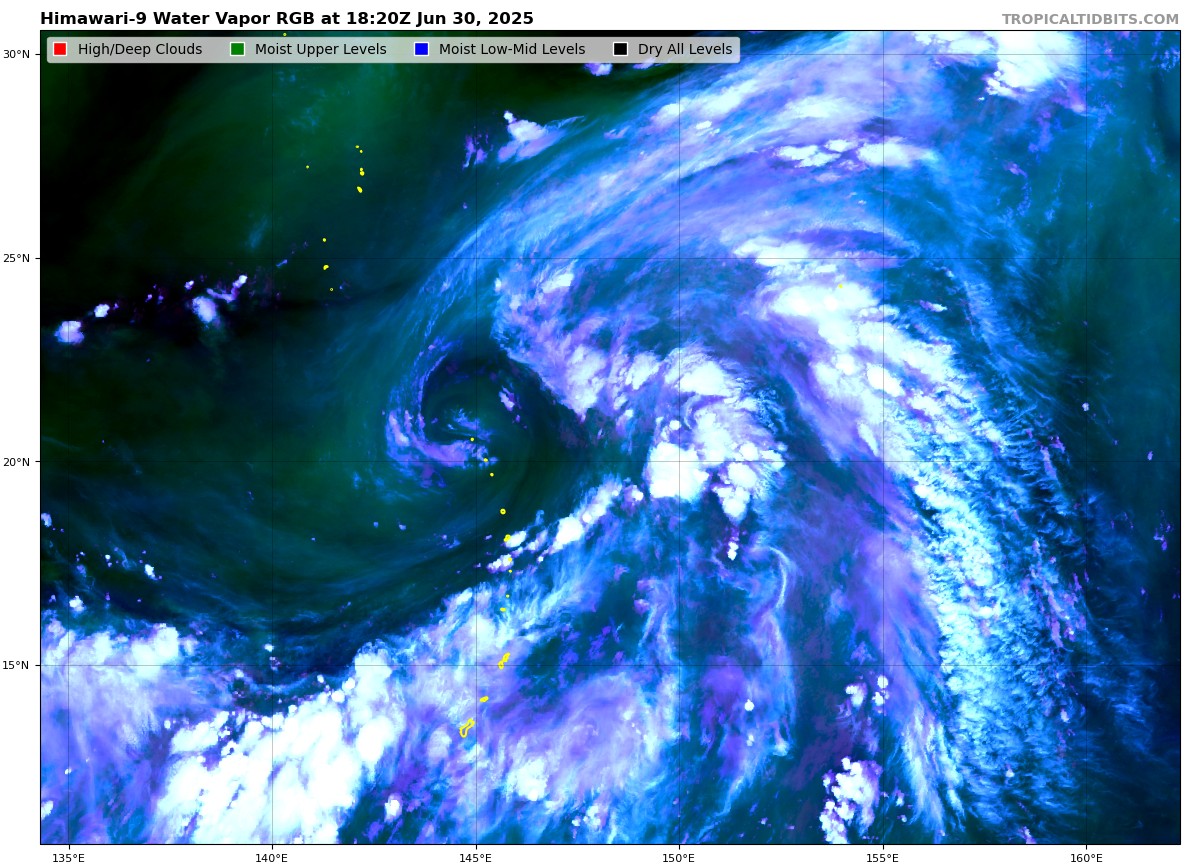Select the 'Moist Low-Mid Levels' legend label
The height and width of the screenshot is (867, 1200).
click(512, 49)
